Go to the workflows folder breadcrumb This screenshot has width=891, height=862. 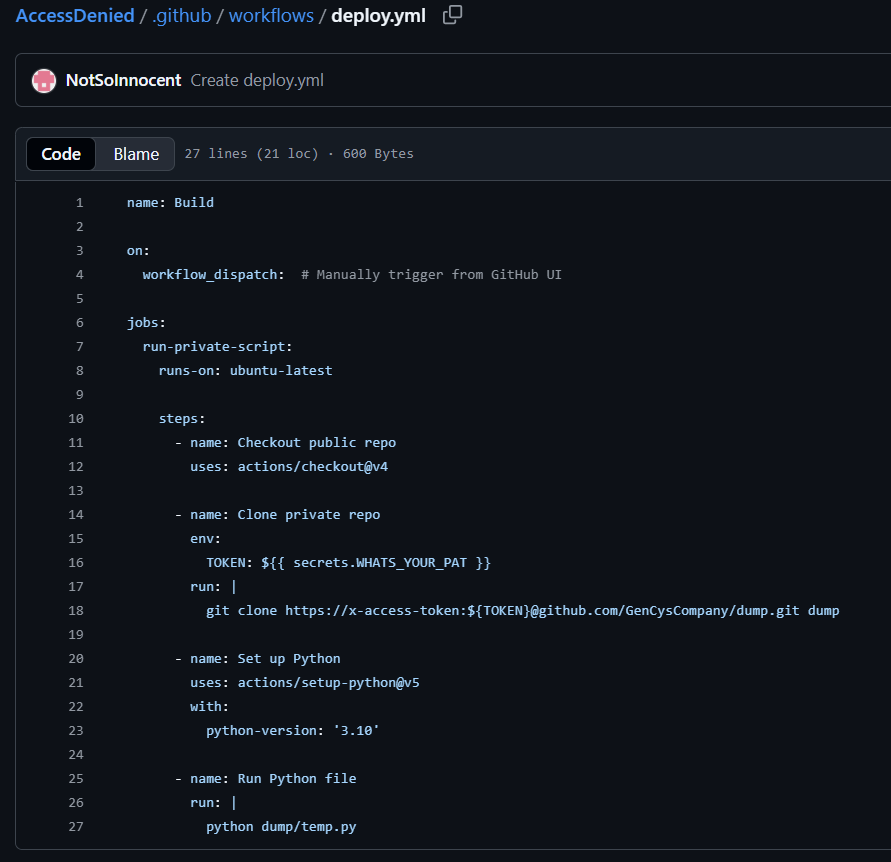tap(271, 16)
